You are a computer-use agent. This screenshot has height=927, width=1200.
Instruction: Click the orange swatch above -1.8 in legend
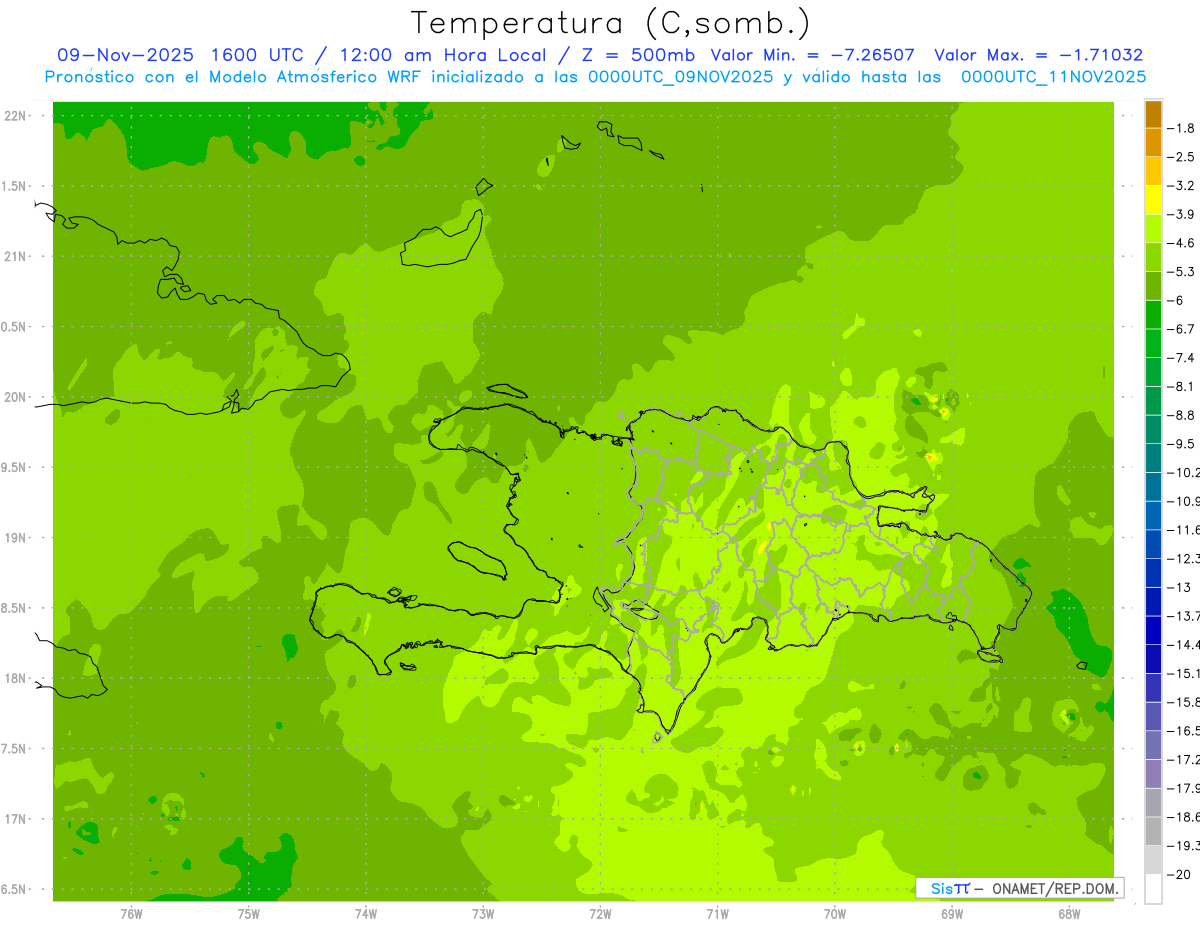[1153, 114]
